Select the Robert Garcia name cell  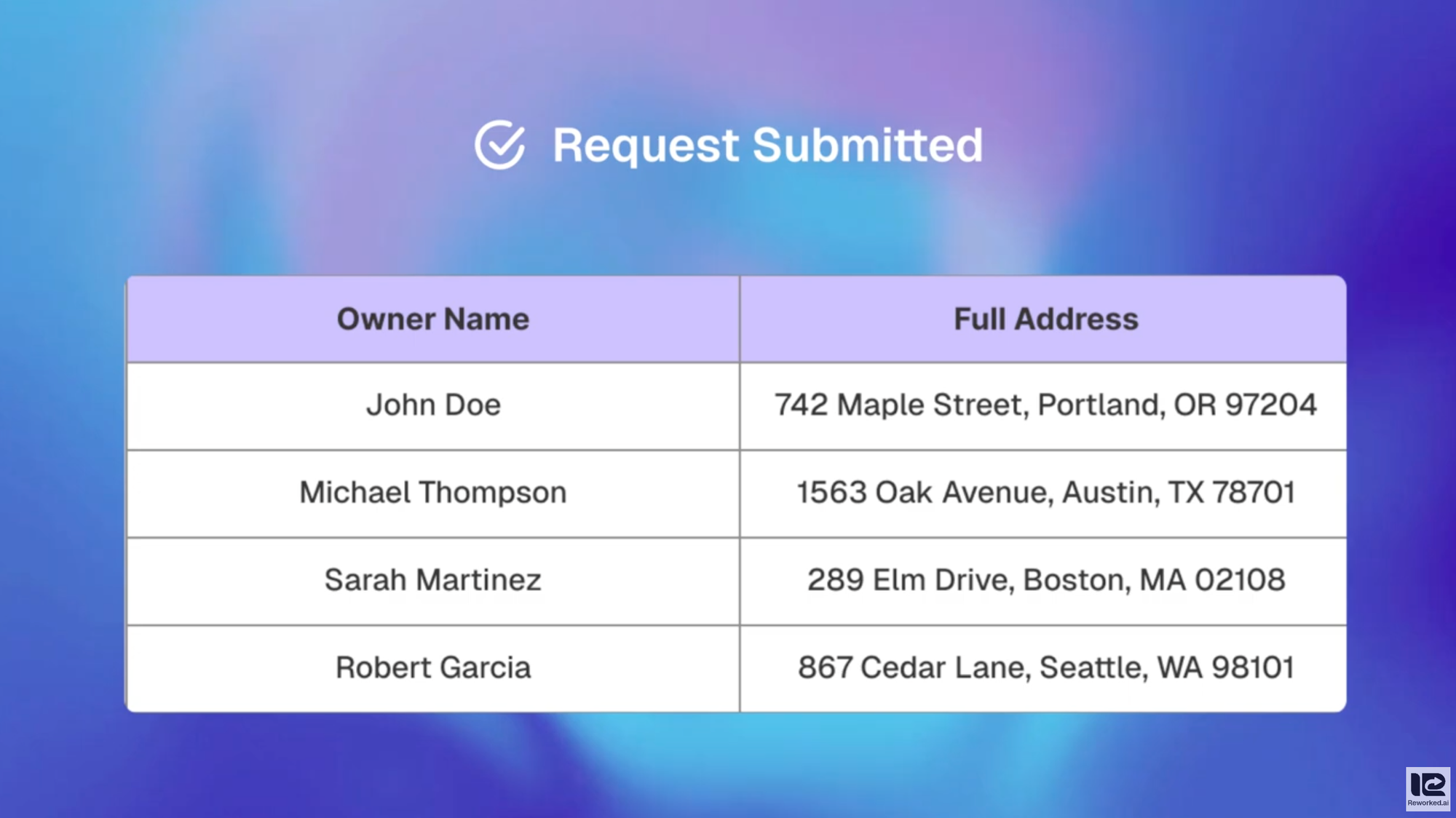[433, 668]
